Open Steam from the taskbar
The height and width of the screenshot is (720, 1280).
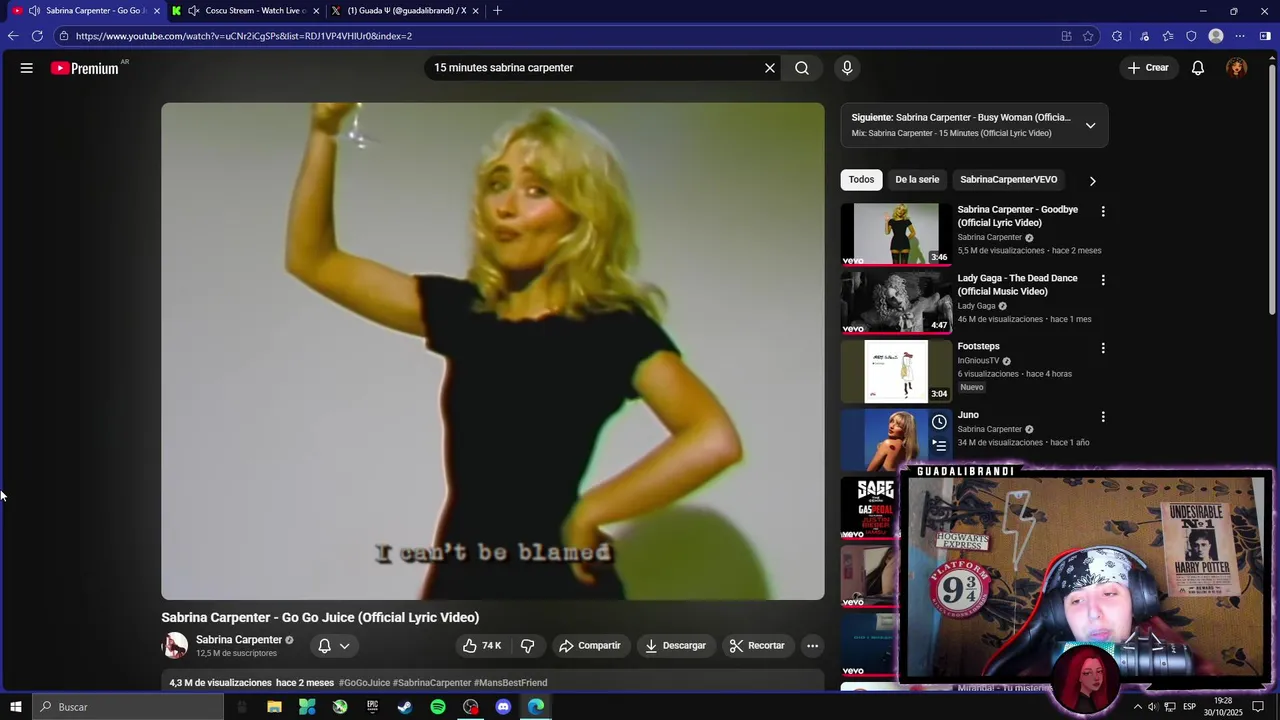coord(405,707)
